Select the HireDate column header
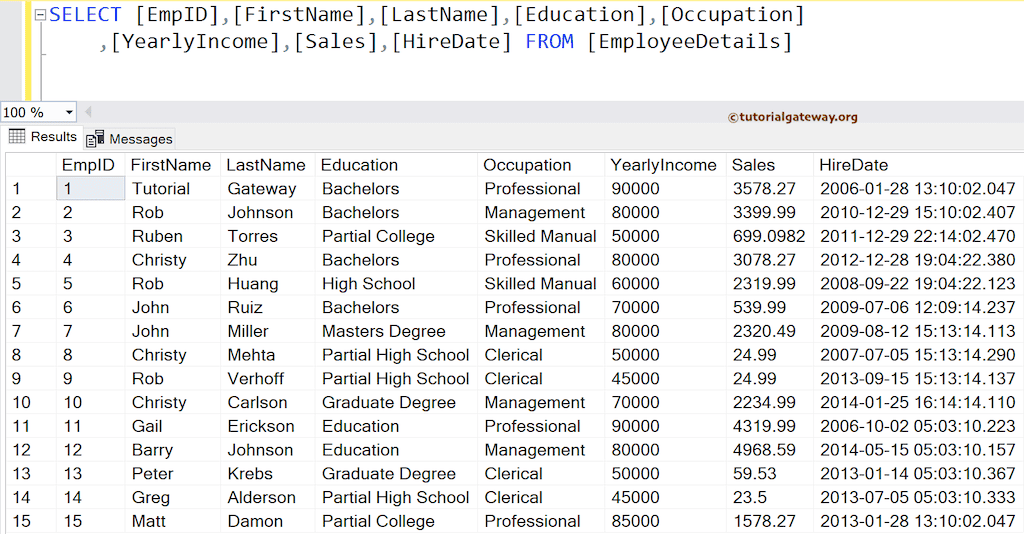 tap(919, 165)
